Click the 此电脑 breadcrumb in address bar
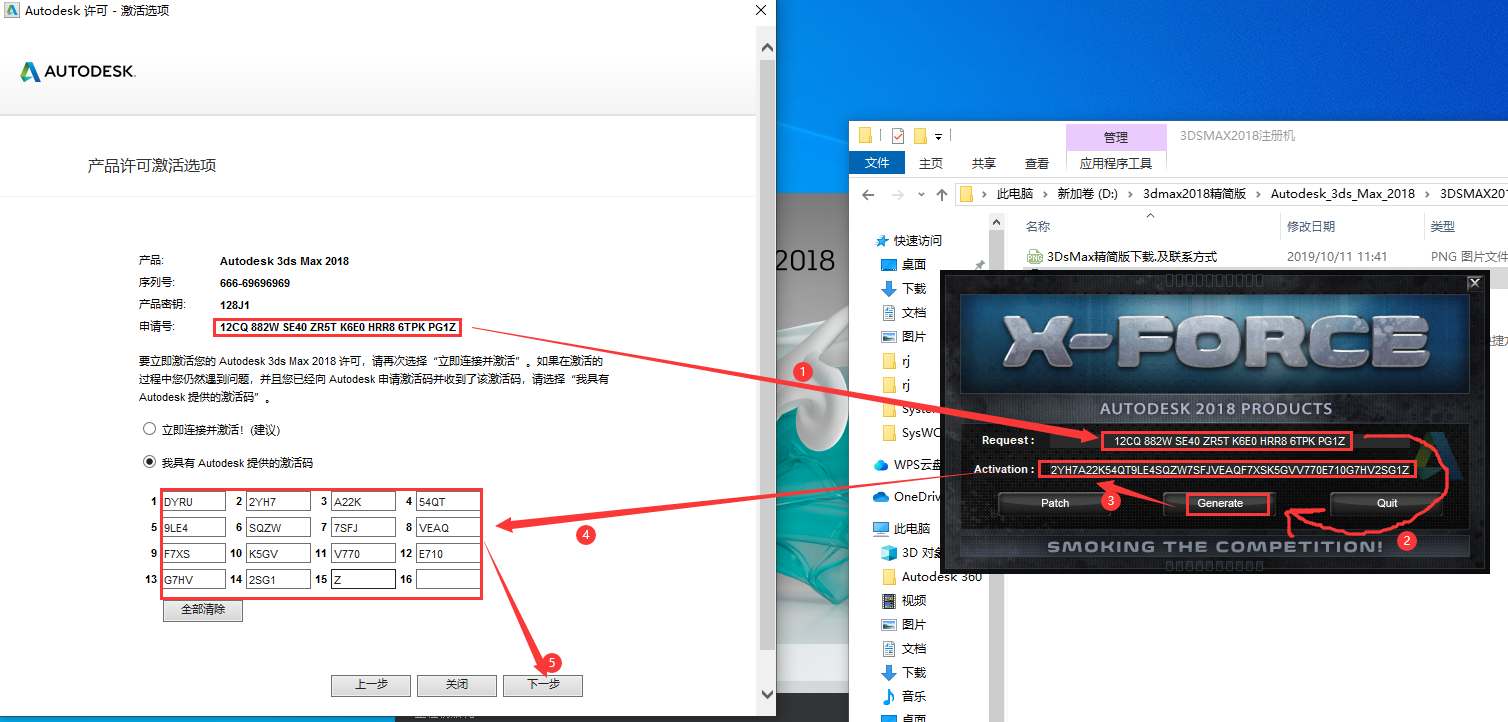 click(x=1015, y=194)
